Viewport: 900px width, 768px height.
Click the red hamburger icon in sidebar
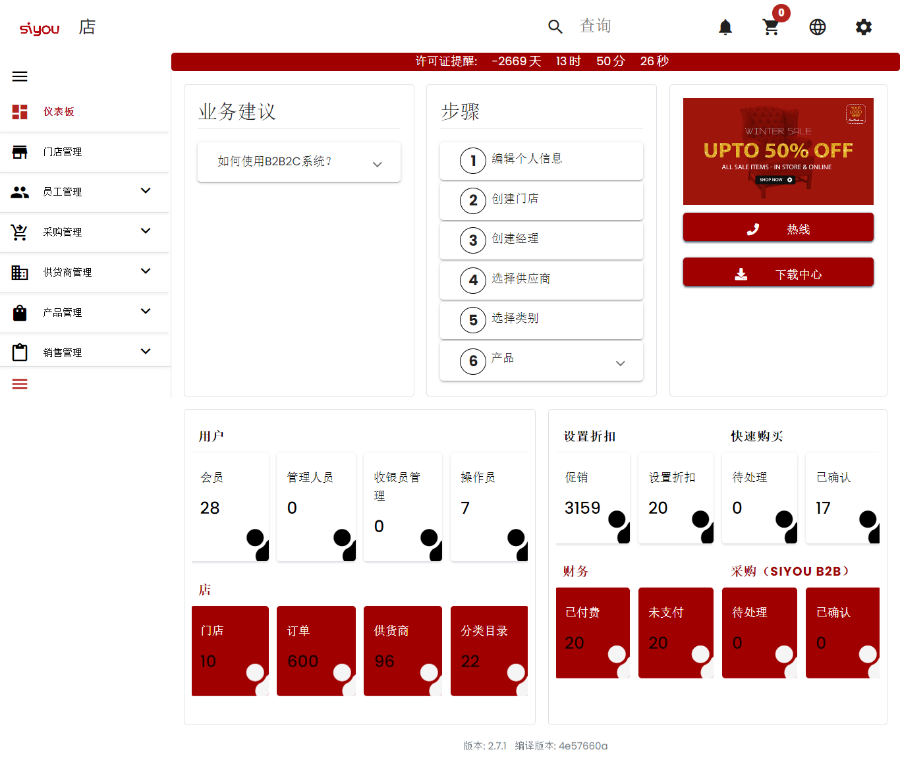click(20, 384)
